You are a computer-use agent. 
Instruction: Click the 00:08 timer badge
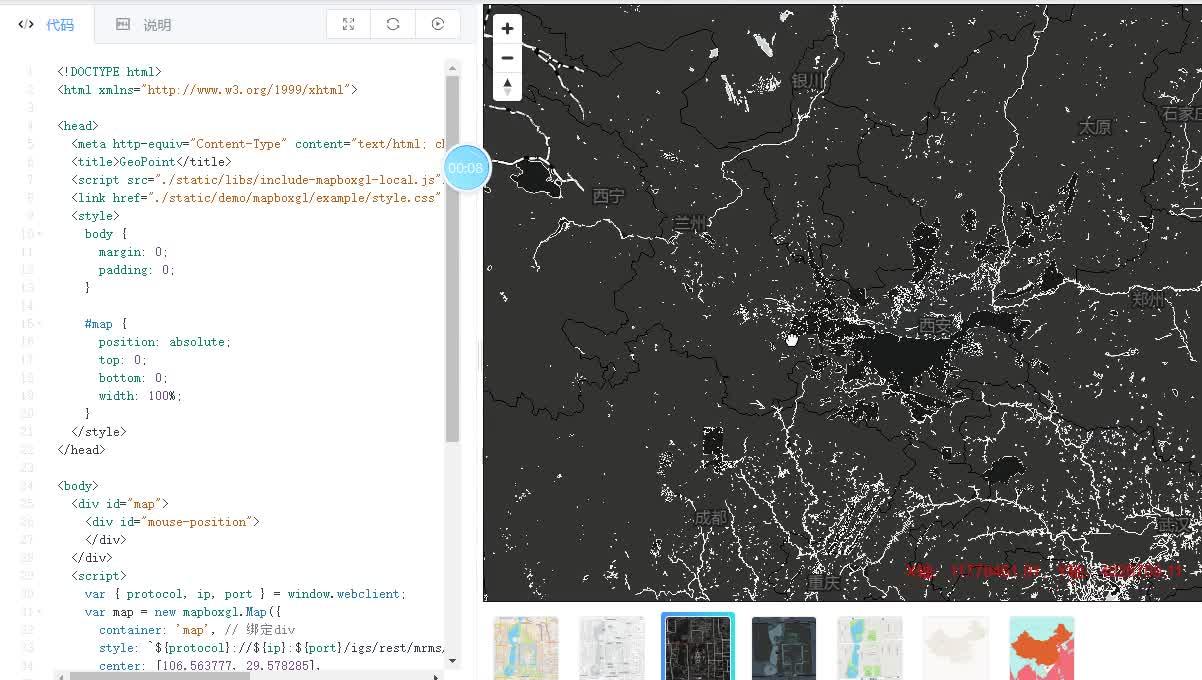pos(466,168)
